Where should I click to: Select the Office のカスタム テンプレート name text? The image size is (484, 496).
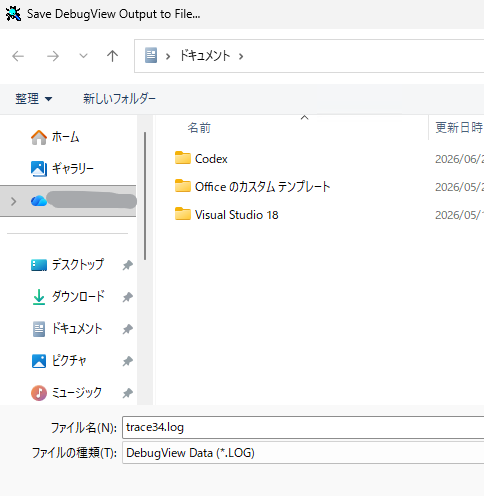point(263,187)
